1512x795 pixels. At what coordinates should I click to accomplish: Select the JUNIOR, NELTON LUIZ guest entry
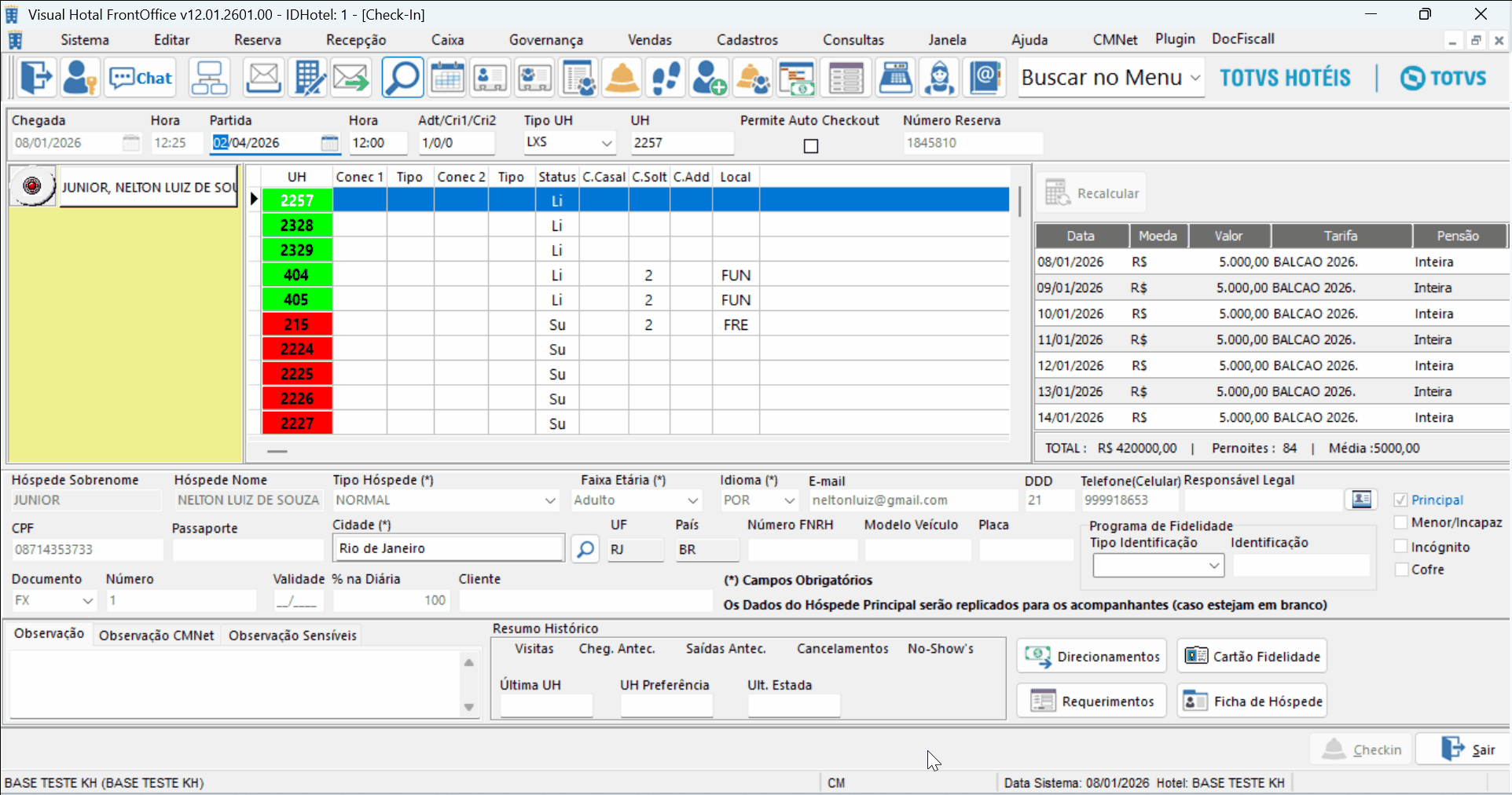pos(149,187)
